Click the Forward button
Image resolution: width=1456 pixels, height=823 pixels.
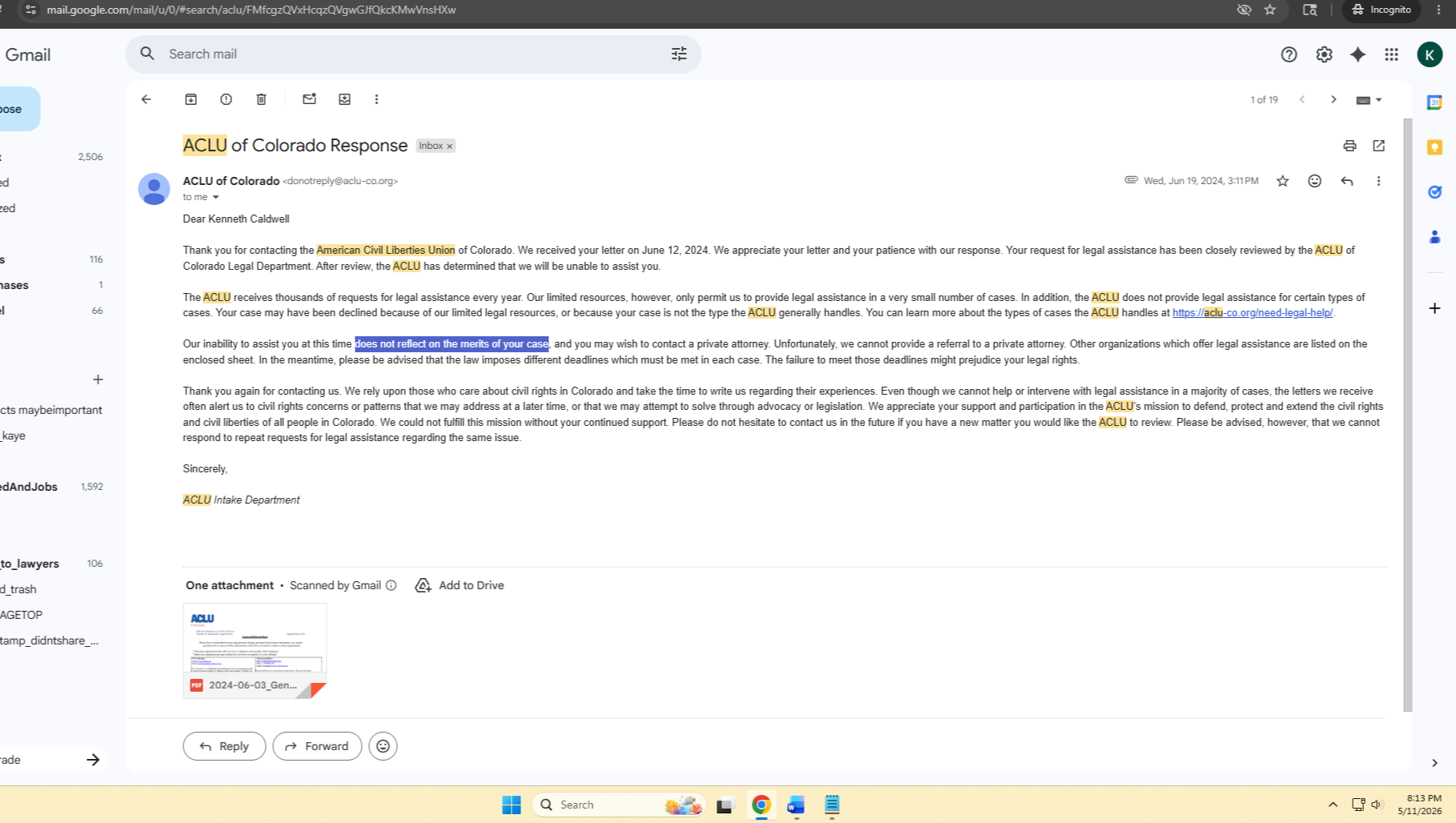click(317, 746)
